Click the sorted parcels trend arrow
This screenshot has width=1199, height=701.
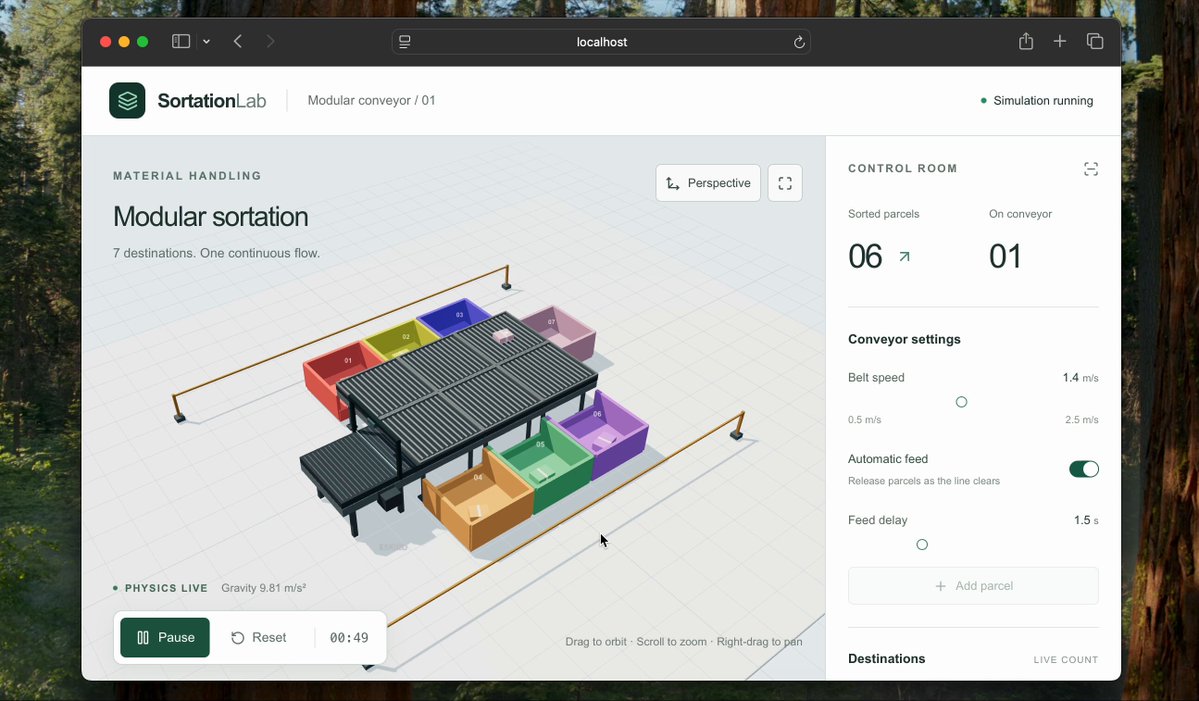click(905, 257)
